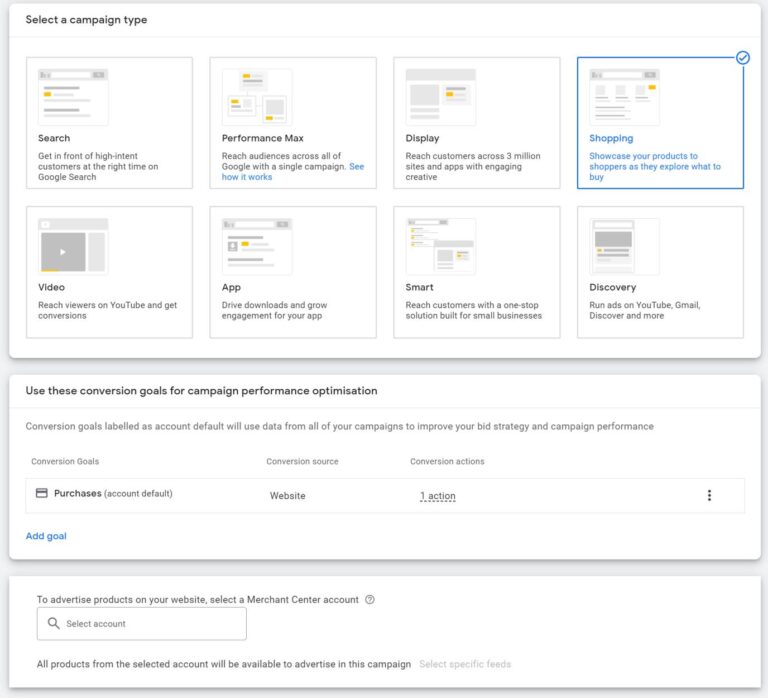
Task: Choose the App campaign type card
Action: click(293, 272)
